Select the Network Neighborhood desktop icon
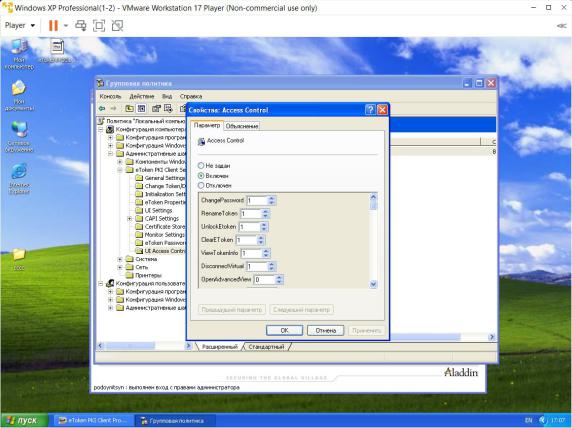 (19, 137)
